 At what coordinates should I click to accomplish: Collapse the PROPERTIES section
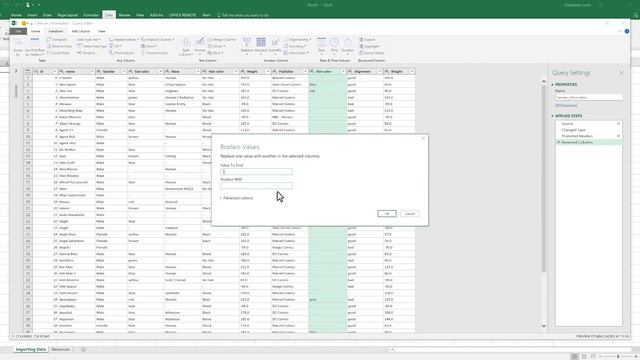[x=553, y=84]
